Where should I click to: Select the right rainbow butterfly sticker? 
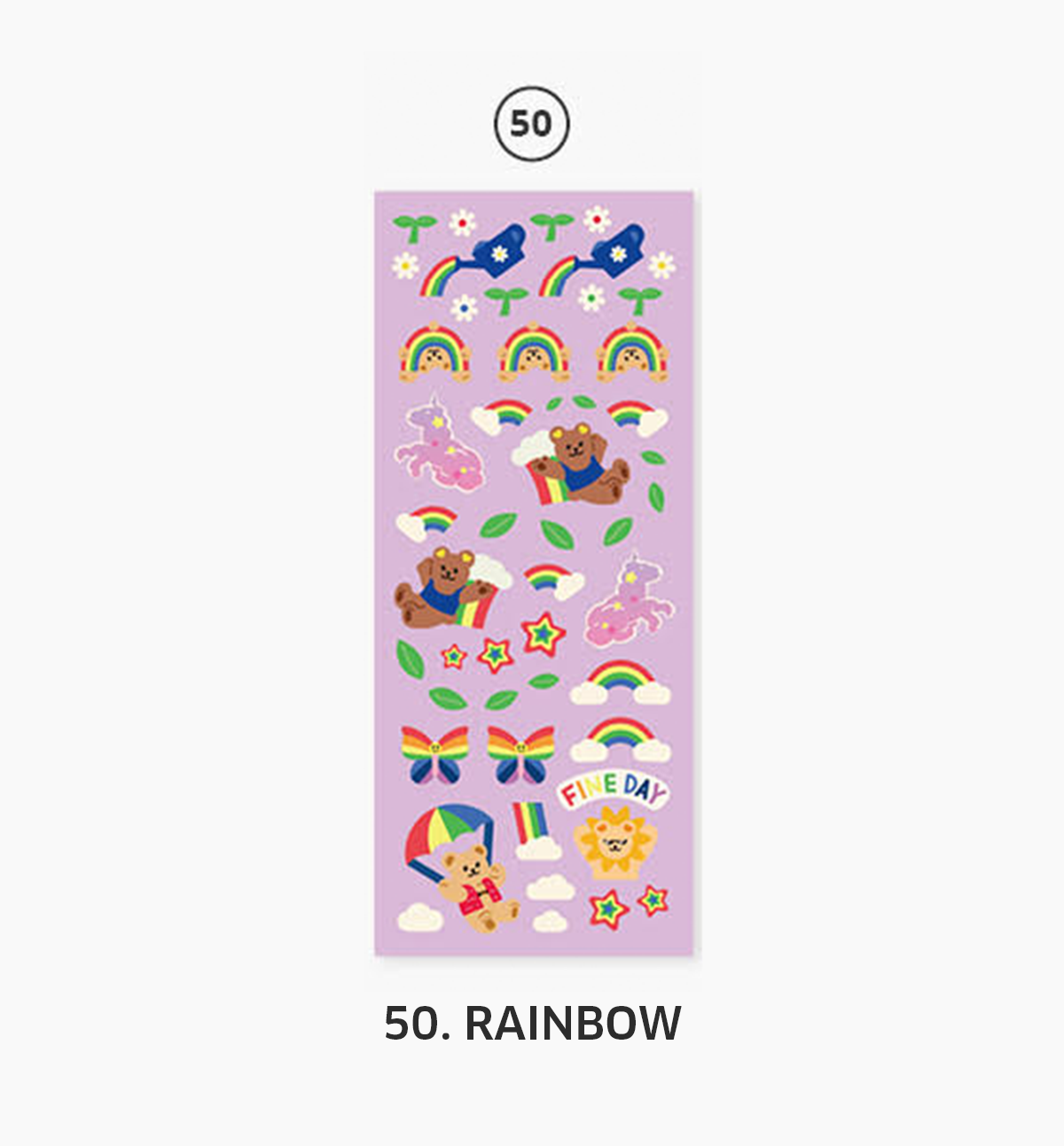tap(520, 754)
